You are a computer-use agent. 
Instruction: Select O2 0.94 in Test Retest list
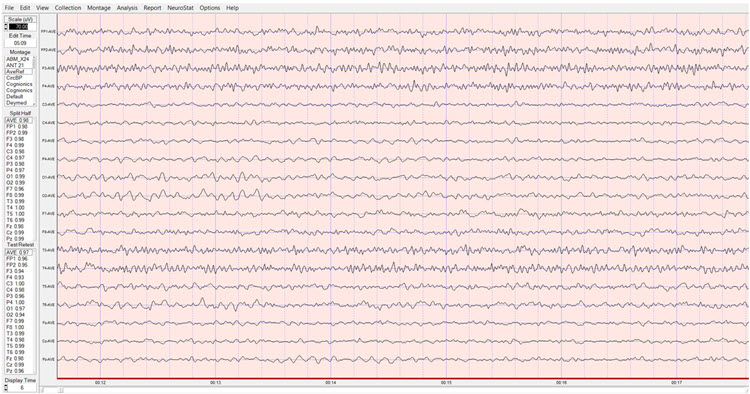(x=19, y=315)
